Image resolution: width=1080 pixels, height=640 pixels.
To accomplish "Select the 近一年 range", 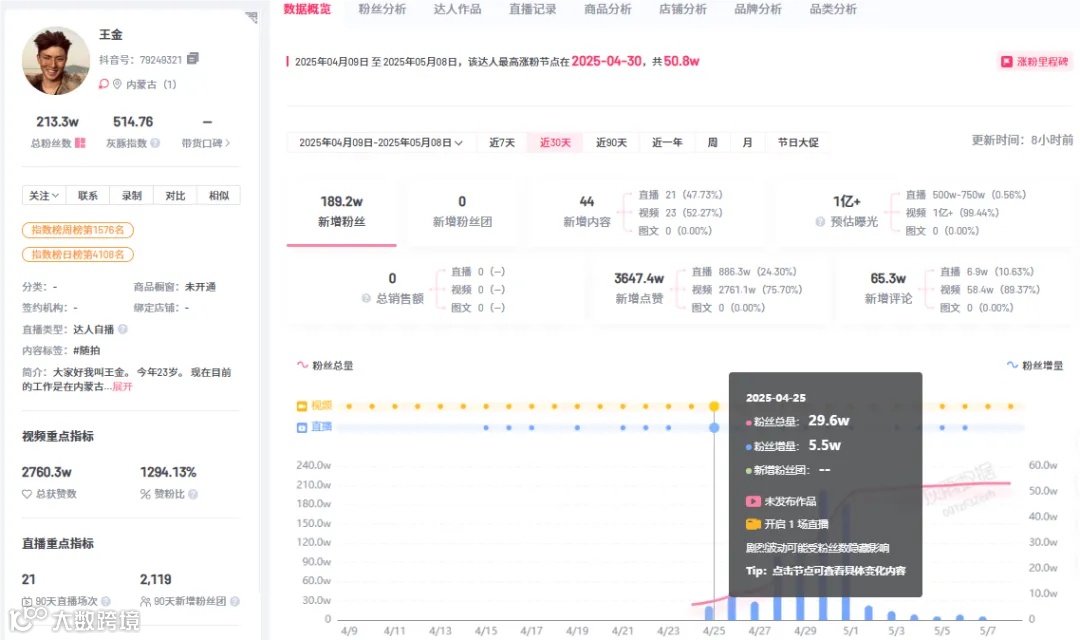I will click(667, 143).
